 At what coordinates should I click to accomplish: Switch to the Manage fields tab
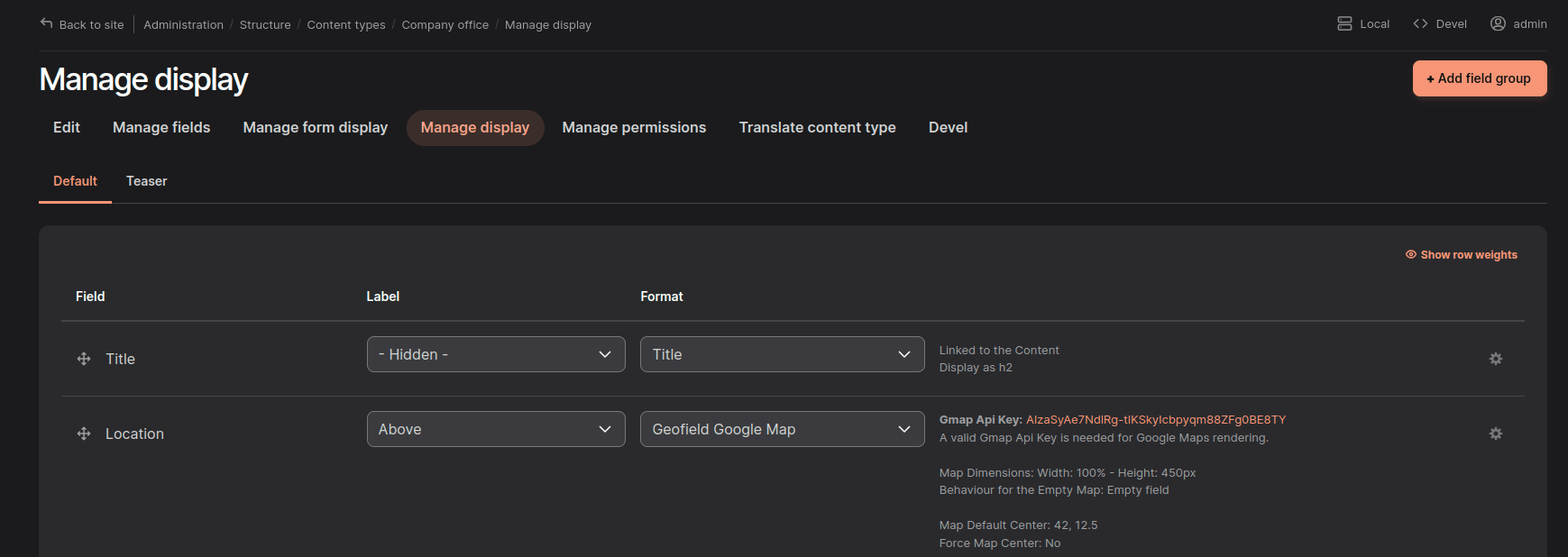161,128
